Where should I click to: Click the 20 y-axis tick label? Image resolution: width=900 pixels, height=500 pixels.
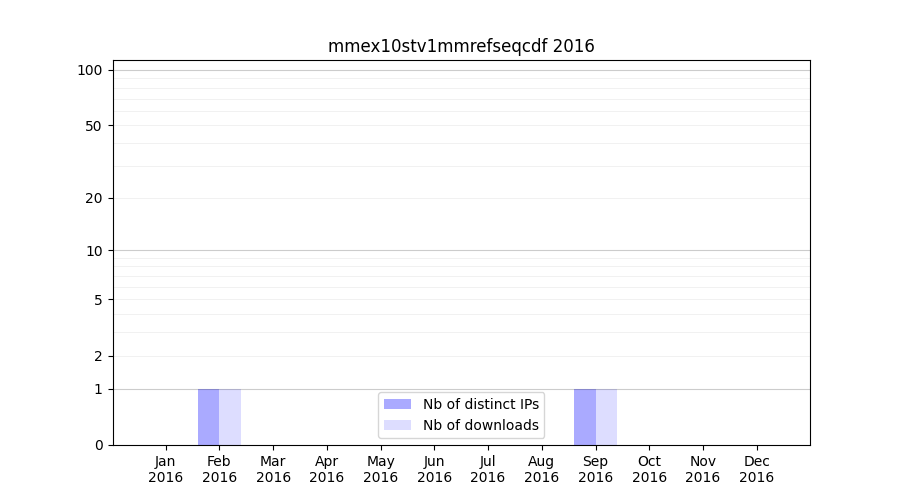[x=94, y=198]
